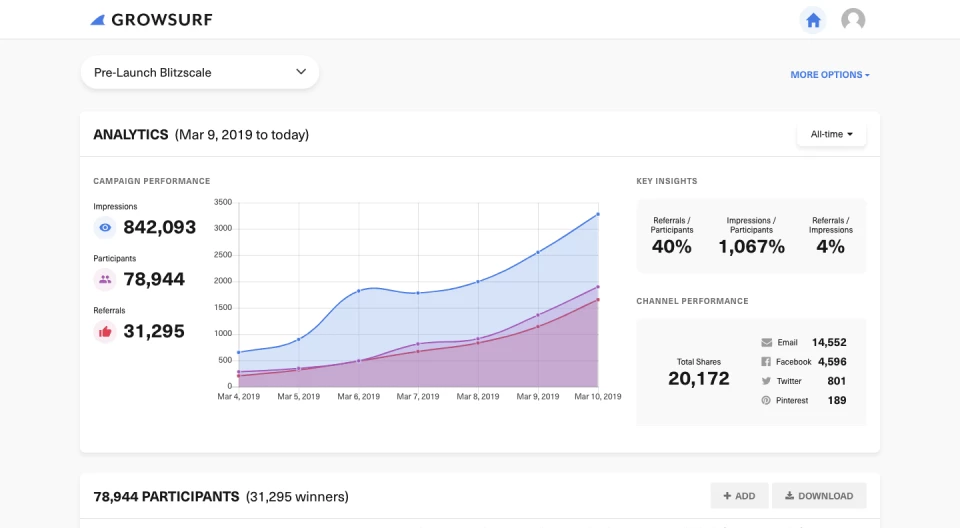The image size is (960, 528).
Task: Click the Total Shares value 20,172
Action: pos(698,378)
